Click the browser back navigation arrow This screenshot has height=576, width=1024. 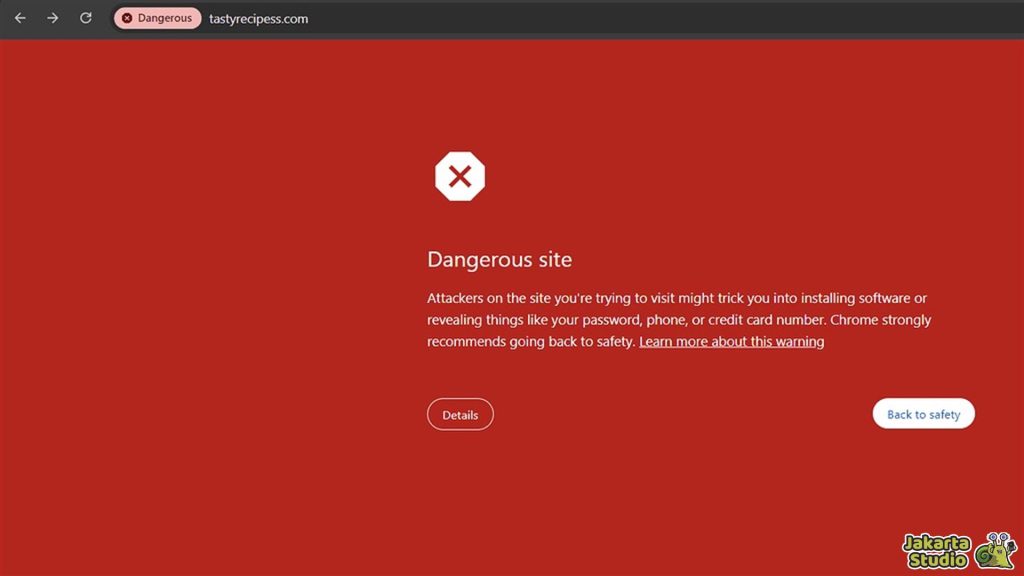20,18
